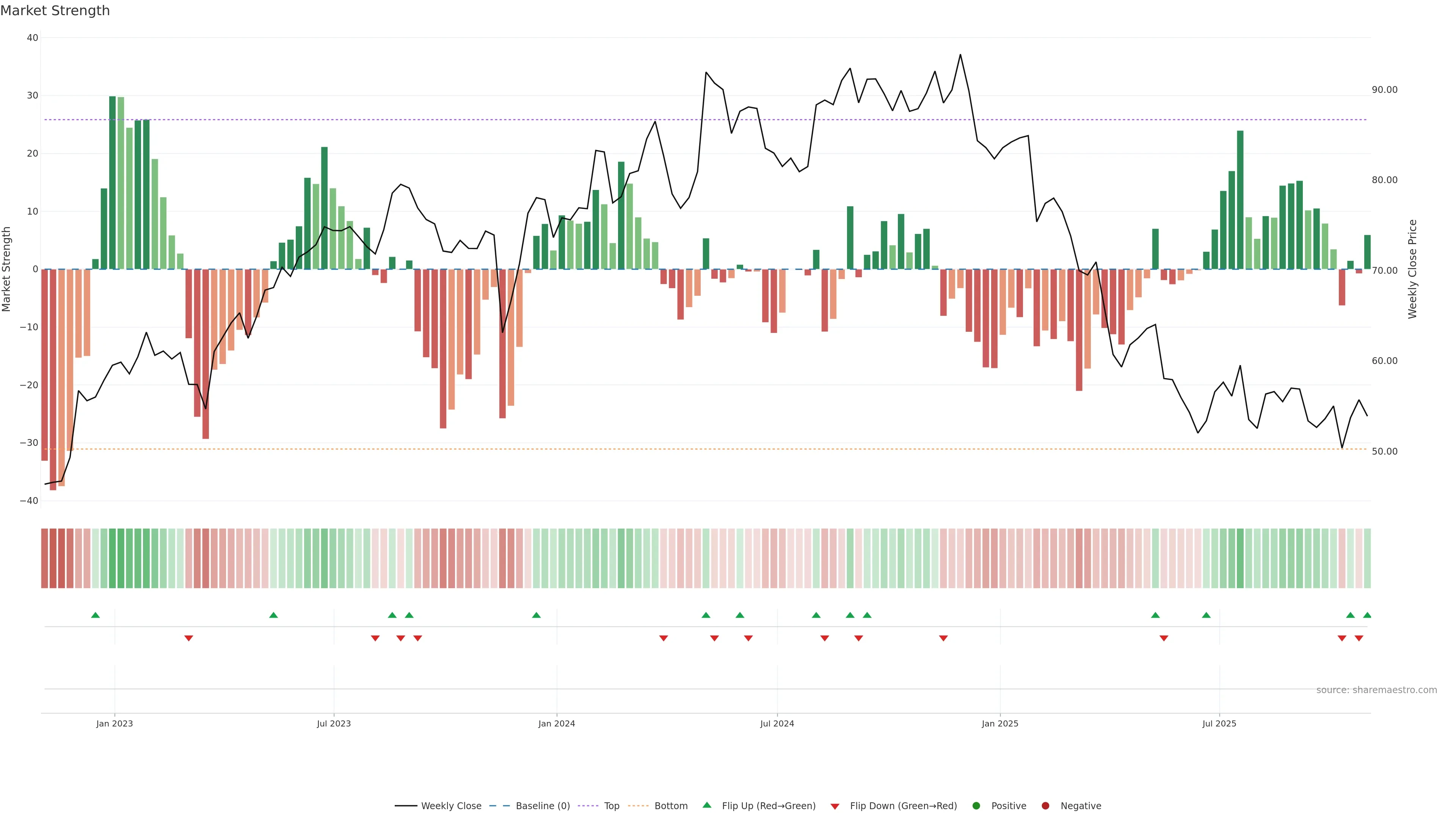
Task: Click the Jul 2023 axis label
Action: click(334, 723)
